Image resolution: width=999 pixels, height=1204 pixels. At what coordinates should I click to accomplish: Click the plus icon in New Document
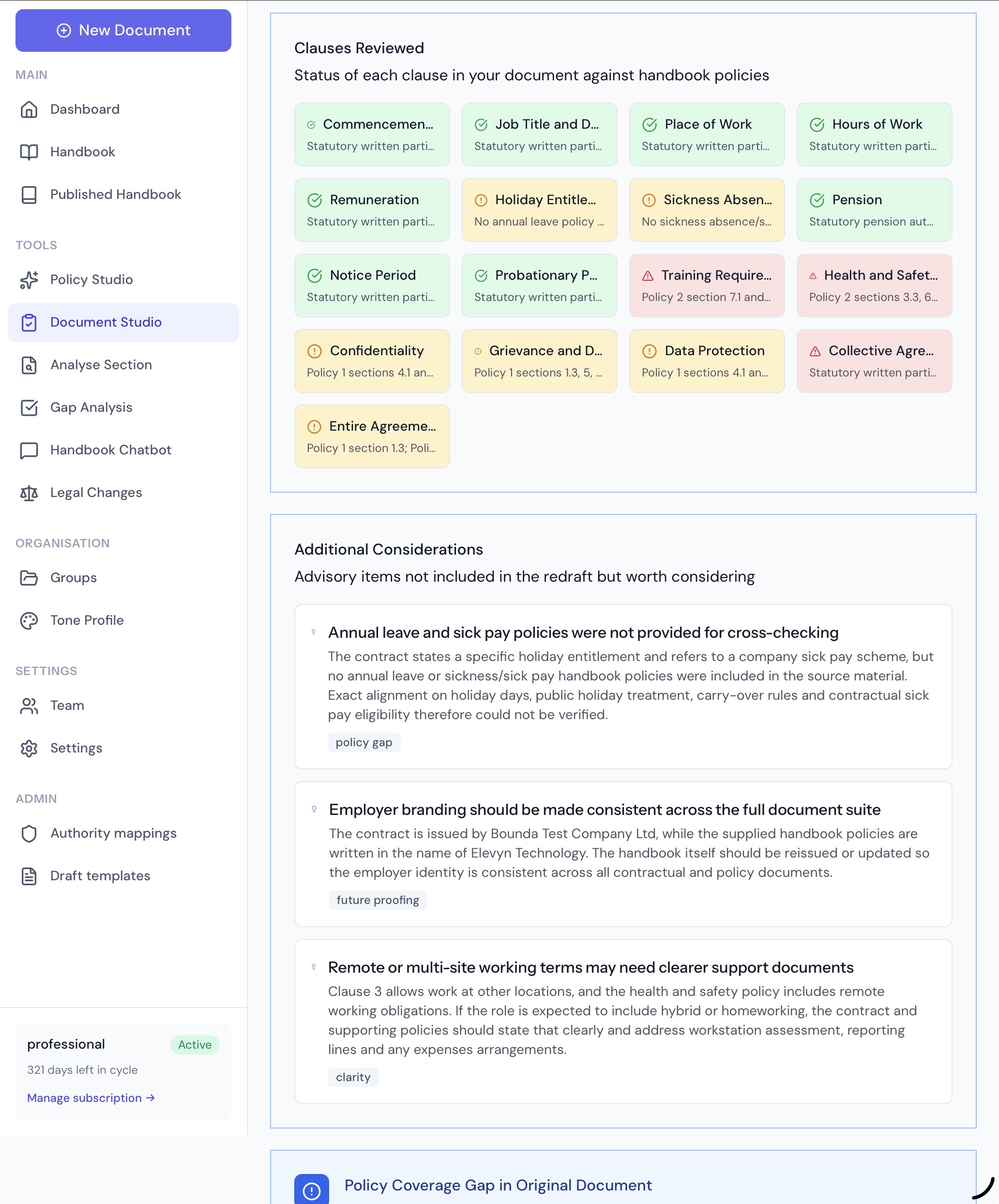click(x=64, y=30)
